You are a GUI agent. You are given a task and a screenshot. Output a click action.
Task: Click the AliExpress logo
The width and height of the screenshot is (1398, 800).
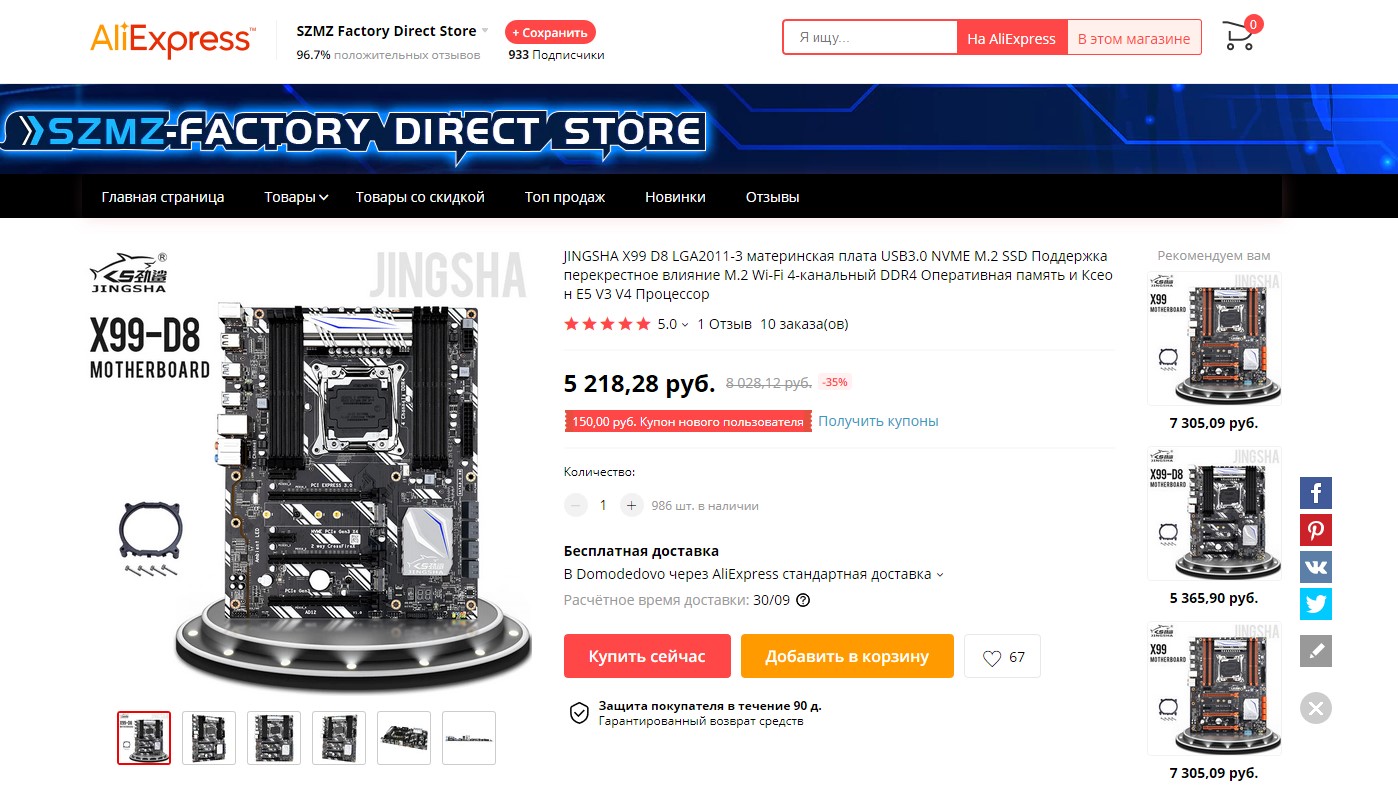coord(171,38)
